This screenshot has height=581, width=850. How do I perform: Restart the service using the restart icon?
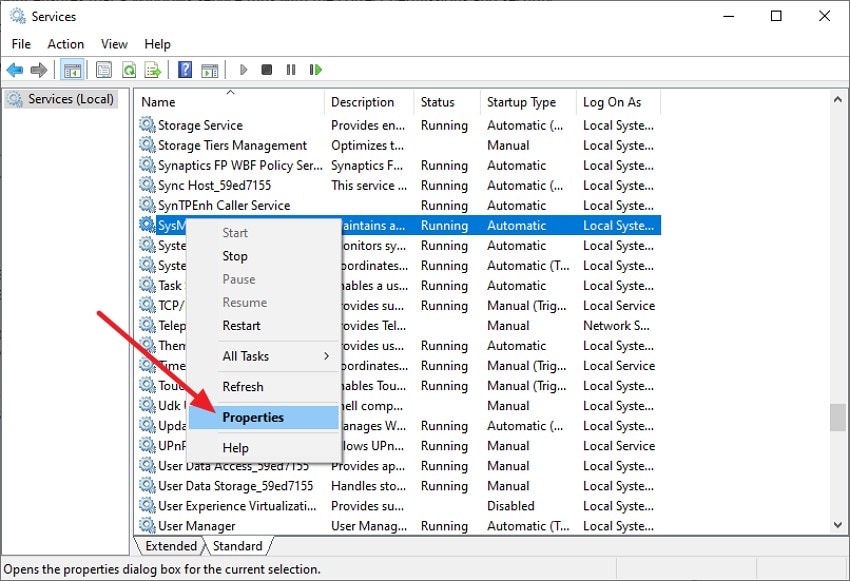pos(316,69)
